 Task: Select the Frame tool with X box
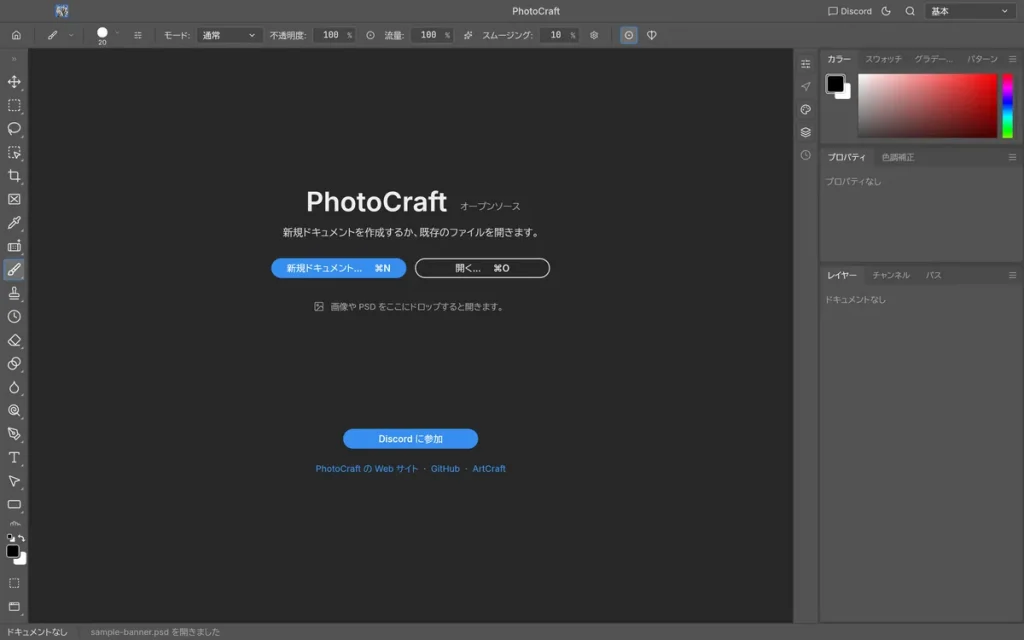pos(14,199)
